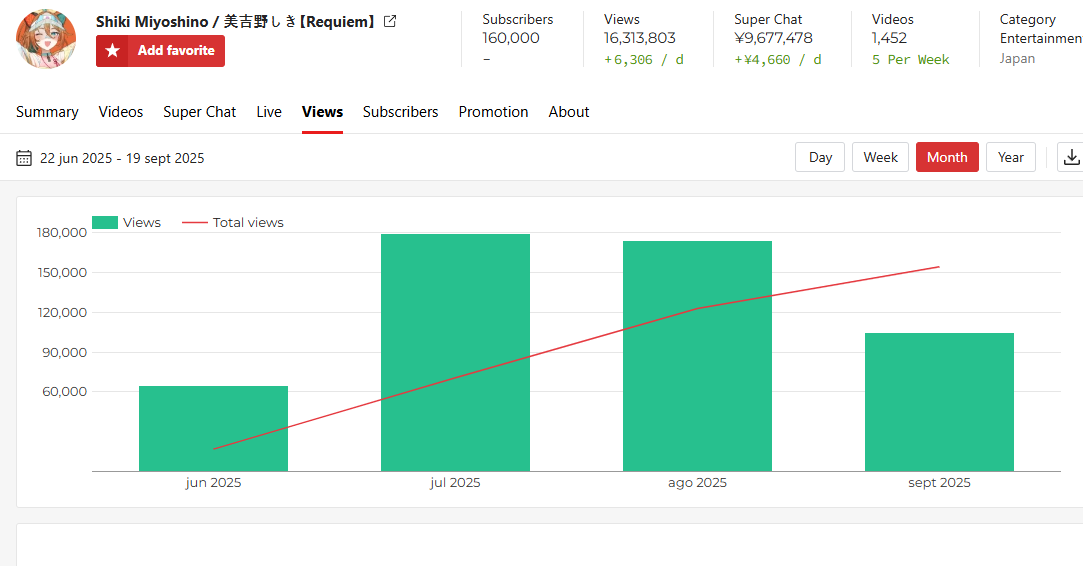Click the Views count 16,313,803
The image size is (1083, 566).
point(640,38)
